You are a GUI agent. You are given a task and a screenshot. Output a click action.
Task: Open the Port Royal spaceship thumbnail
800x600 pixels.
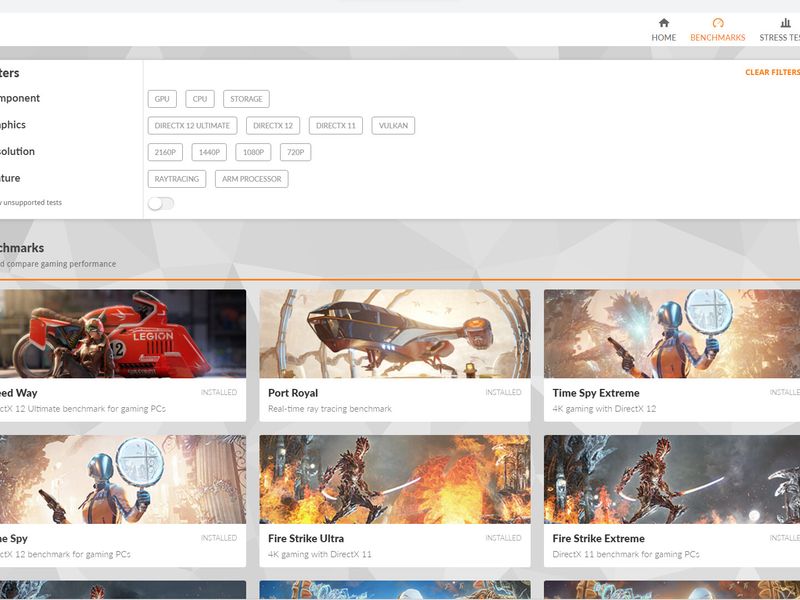395,334
